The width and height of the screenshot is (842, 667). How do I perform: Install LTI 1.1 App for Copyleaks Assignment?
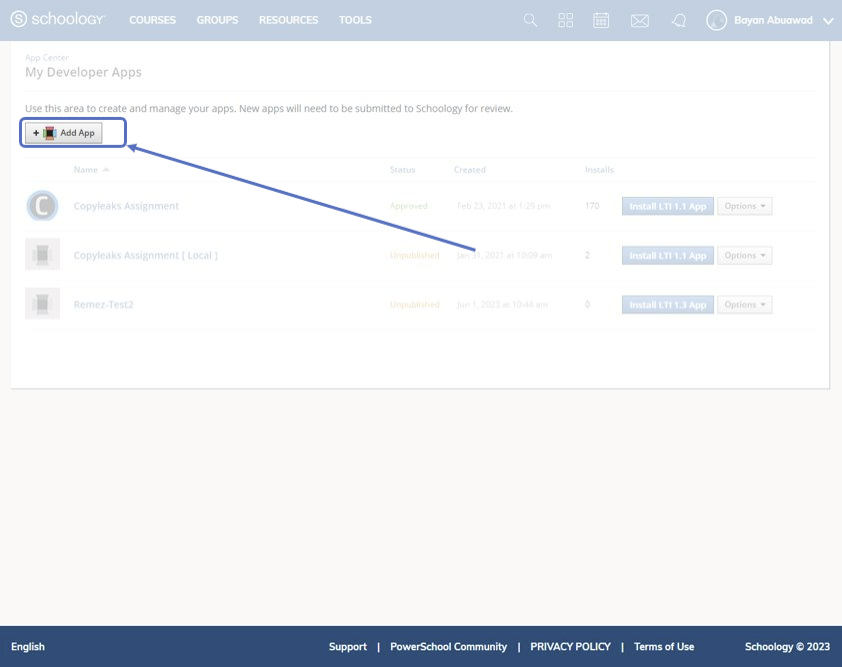(667, 206)
